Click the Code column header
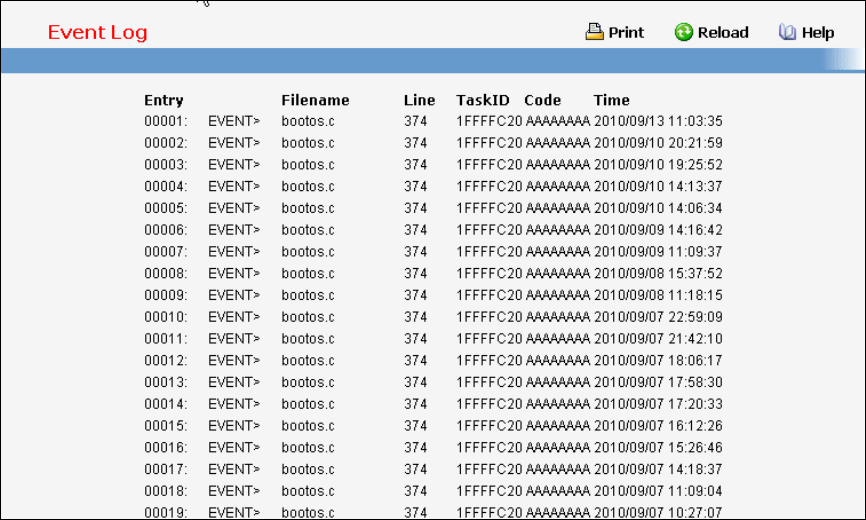The image size is (866, 520). click(542, 100)
